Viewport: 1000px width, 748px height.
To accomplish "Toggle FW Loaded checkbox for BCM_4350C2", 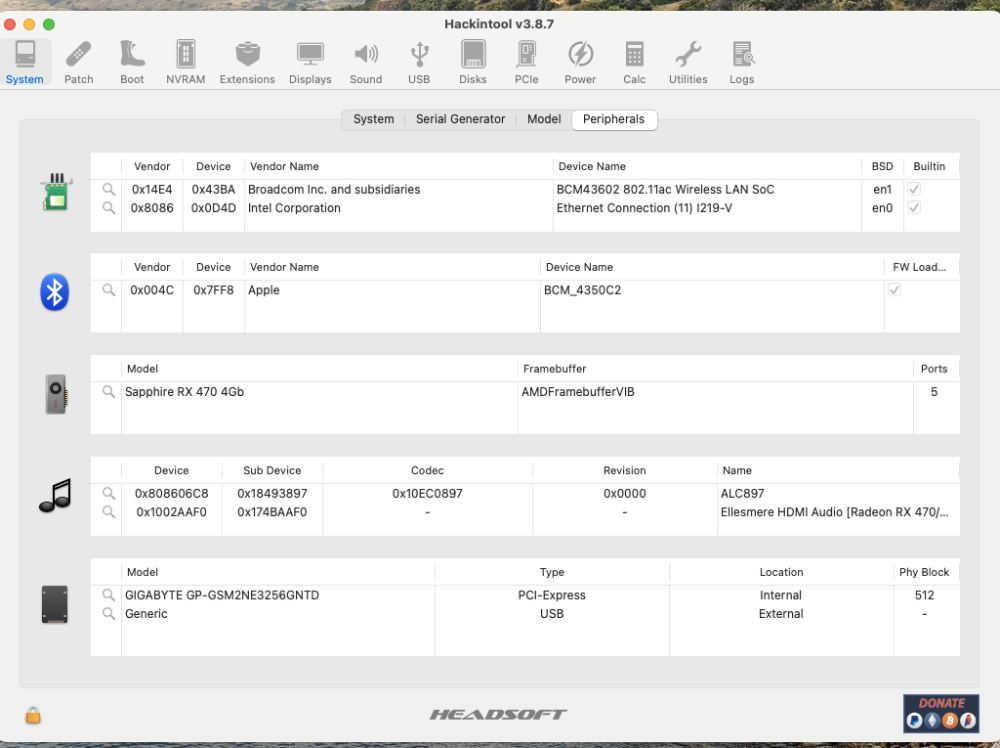I will [895, 290].
